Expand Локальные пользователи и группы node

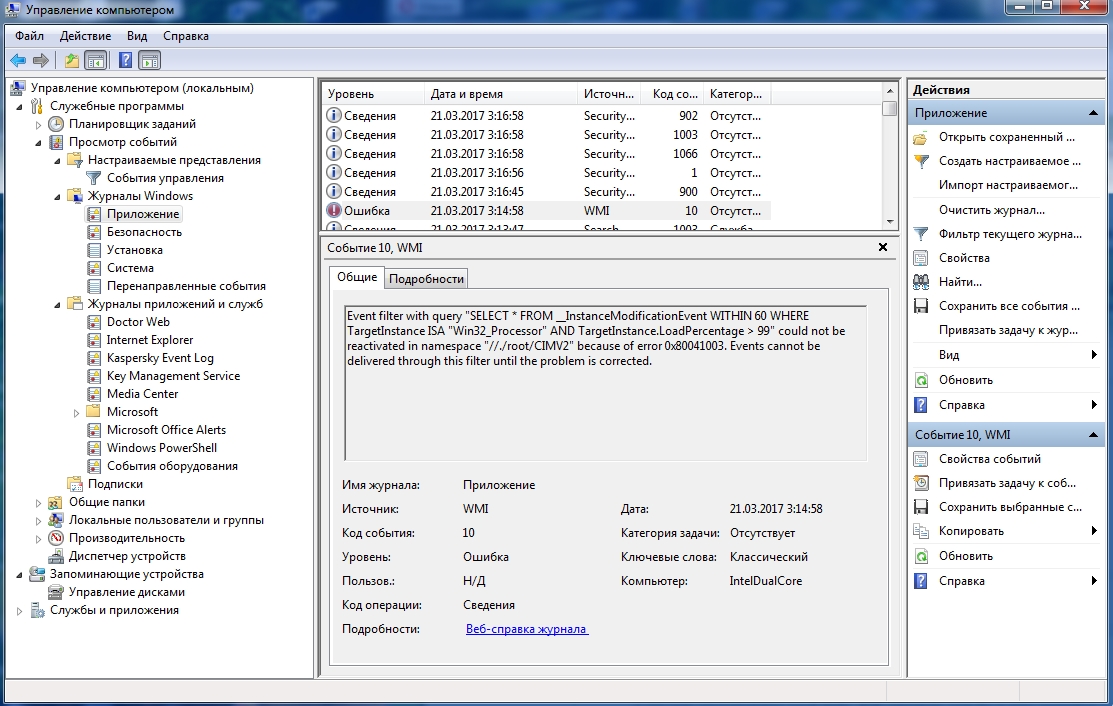(38, 520)
